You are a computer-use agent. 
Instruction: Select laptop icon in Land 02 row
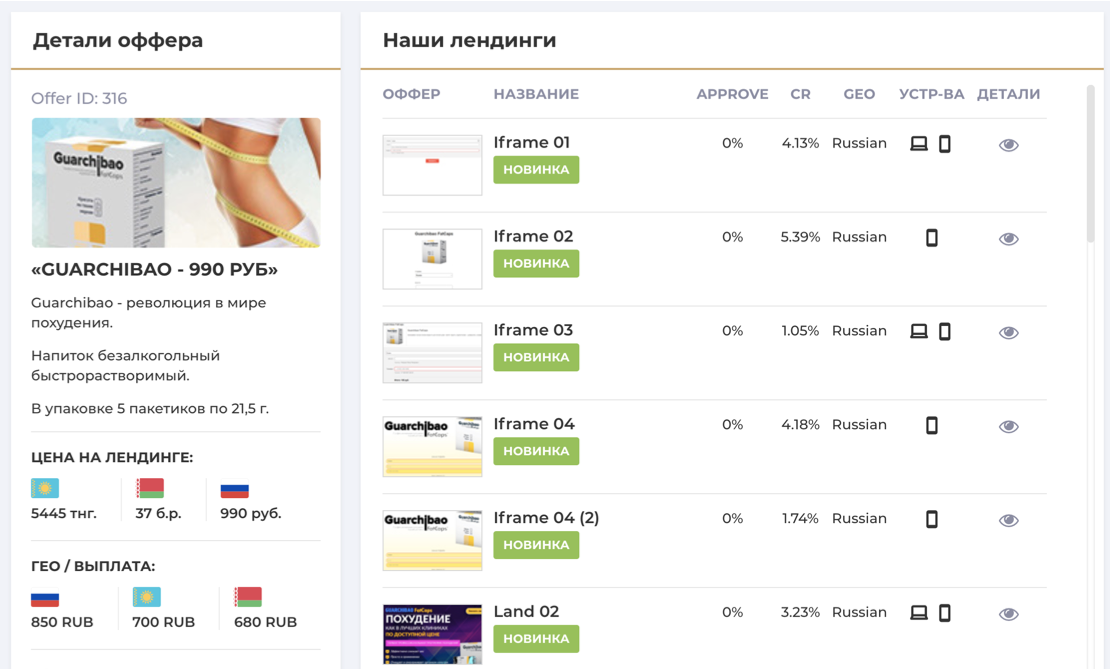[x=918, y=613]
